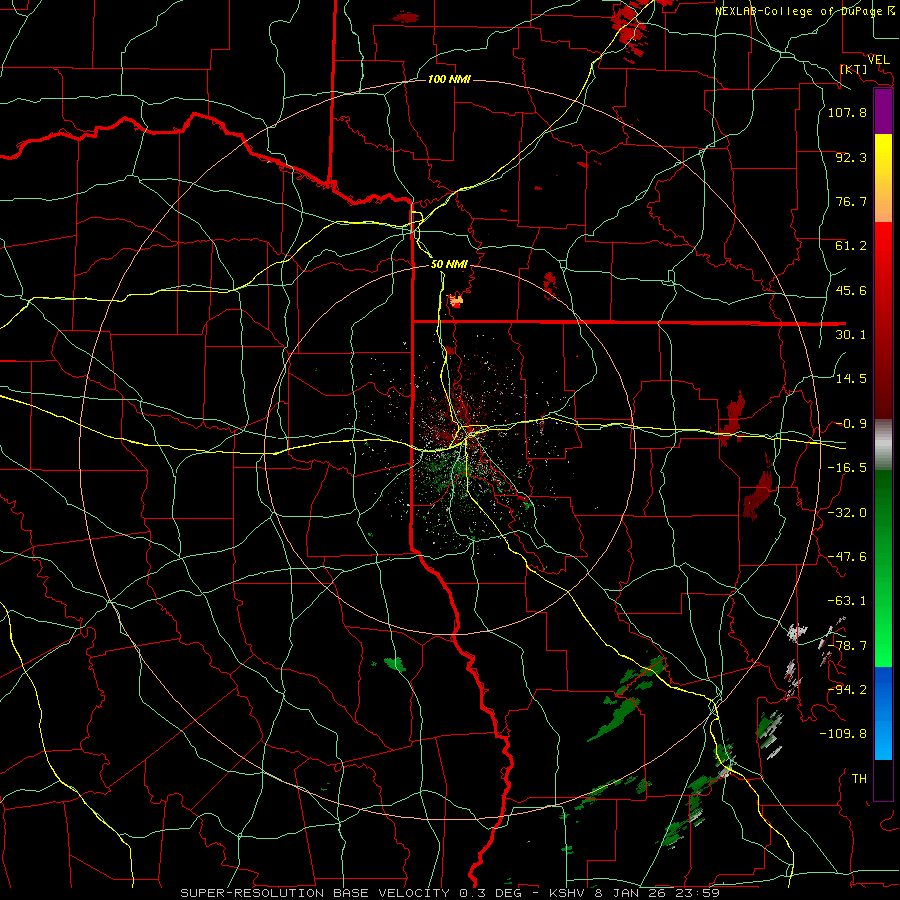Click the 92.3 scale value
This screenshot has height=900, width=900.
pyautogui.click(x=851, y=157)
